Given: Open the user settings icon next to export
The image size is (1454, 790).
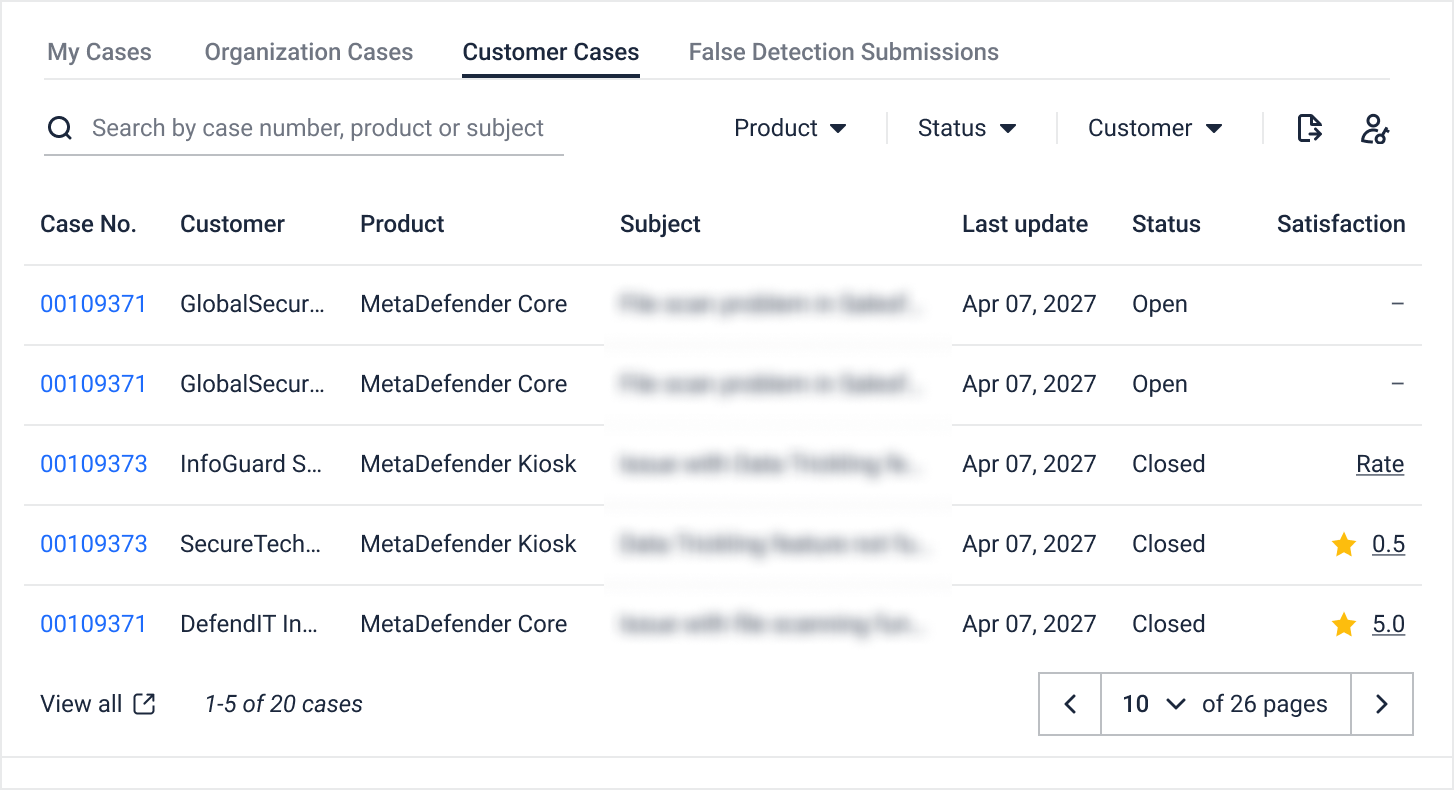Looking at the screenshot, I should (x=1375, y=128).
